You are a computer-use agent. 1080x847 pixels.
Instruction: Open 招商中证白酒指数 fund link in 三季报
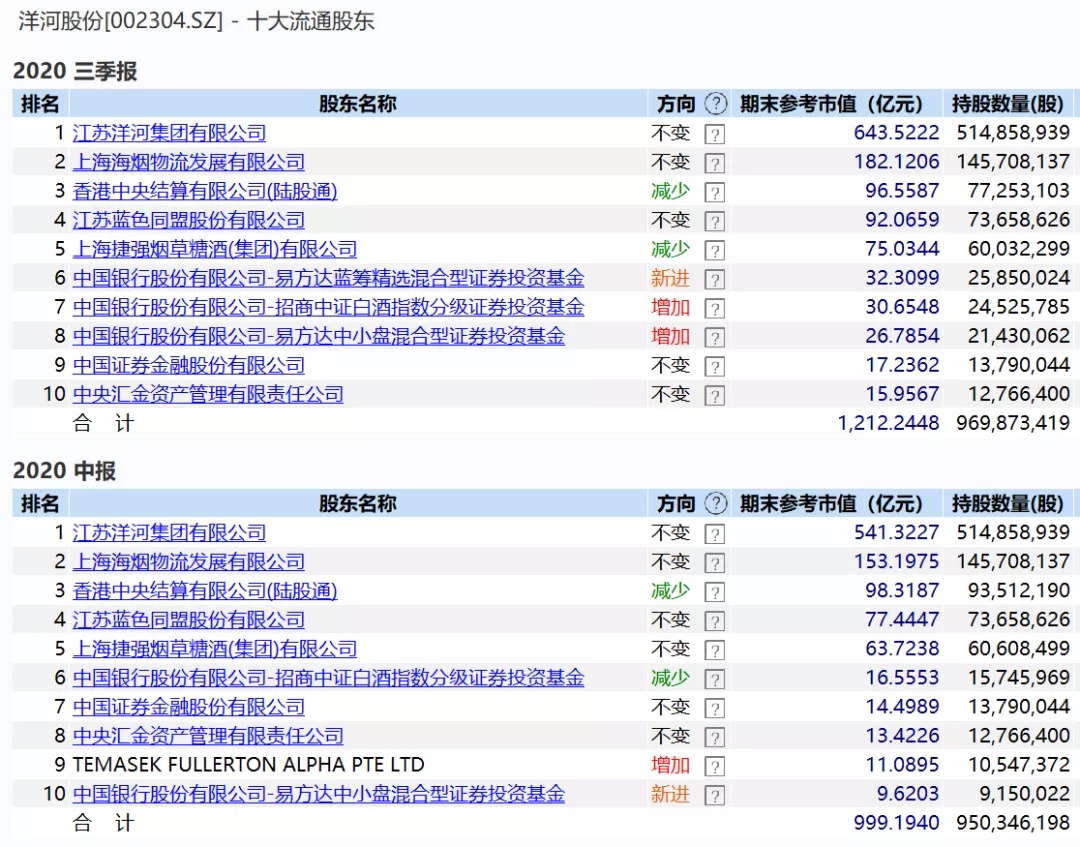point(329,306)
